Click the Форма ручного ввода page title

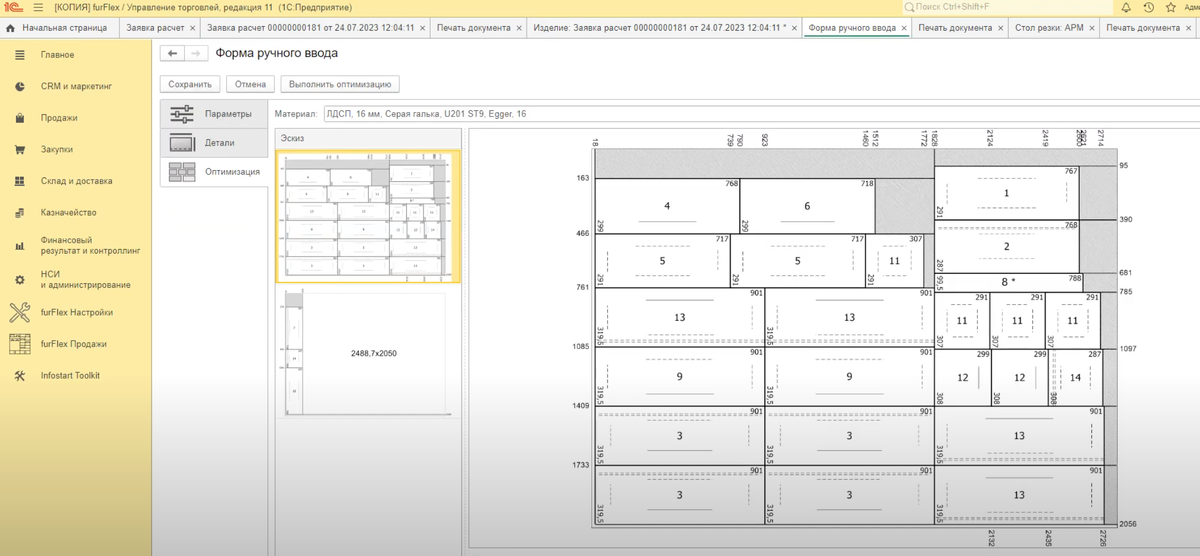coord(277,53)
